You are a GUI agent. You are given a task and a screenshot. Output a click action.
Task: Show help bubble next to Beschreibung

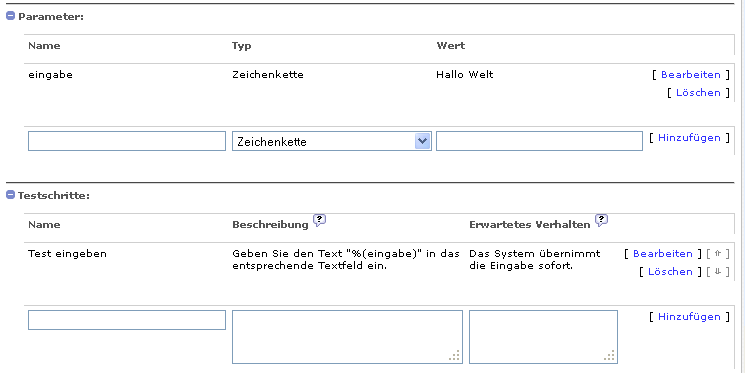320,220
